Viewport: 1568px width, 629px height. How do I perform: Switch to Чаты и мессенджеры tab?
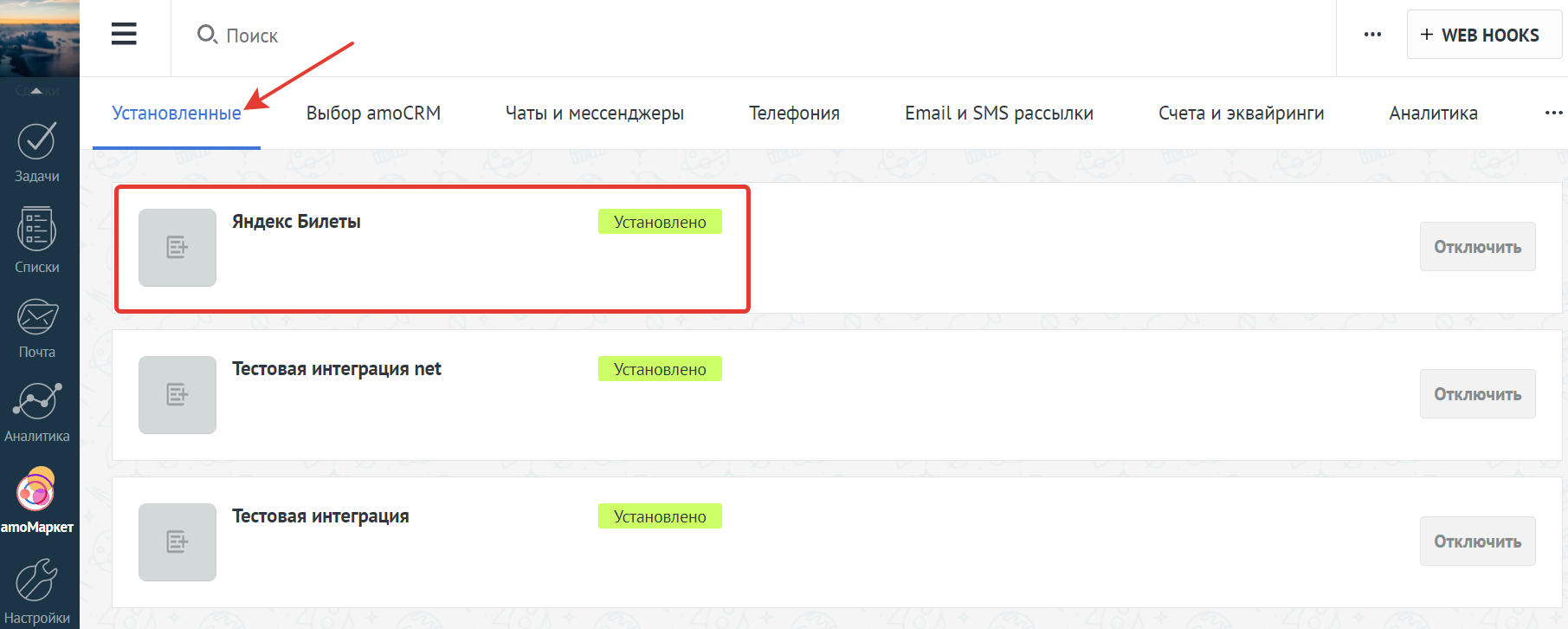594,113
